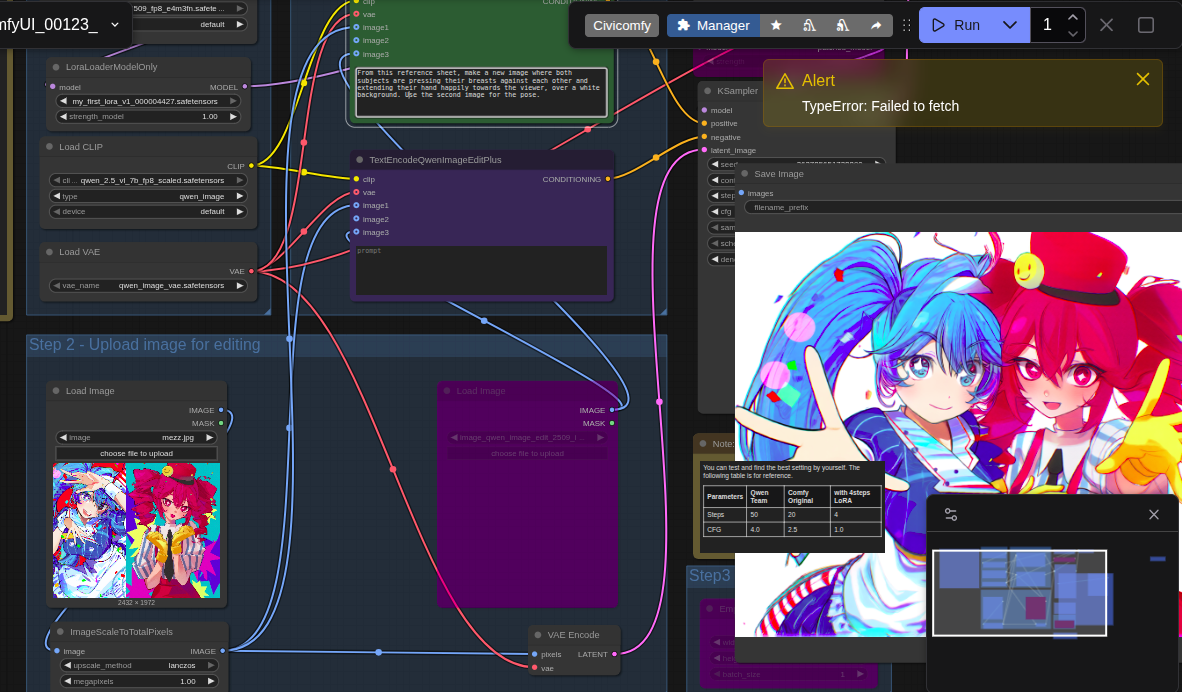The width and height of the screenshot is (1182, 692).
Task: Open the device default combo in Load CLIP
Action: (x=148, y=212)
